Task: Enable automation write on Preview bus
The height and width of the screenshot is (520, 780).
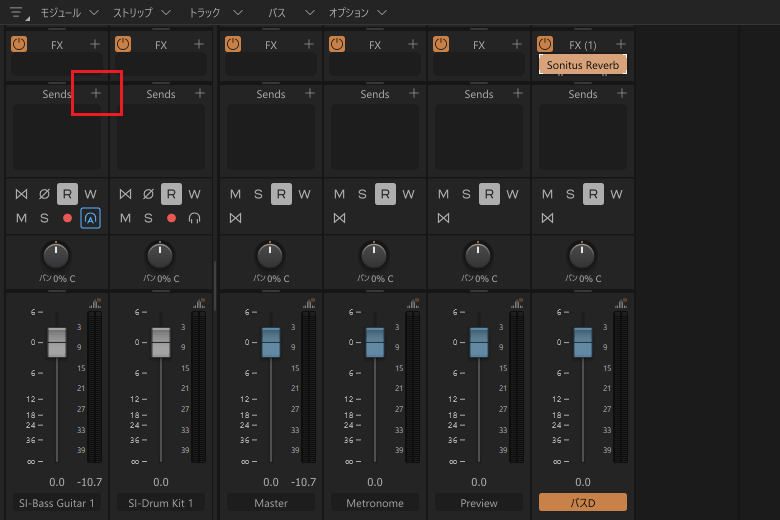Action: pyautogui.click(x=512, y=194)
